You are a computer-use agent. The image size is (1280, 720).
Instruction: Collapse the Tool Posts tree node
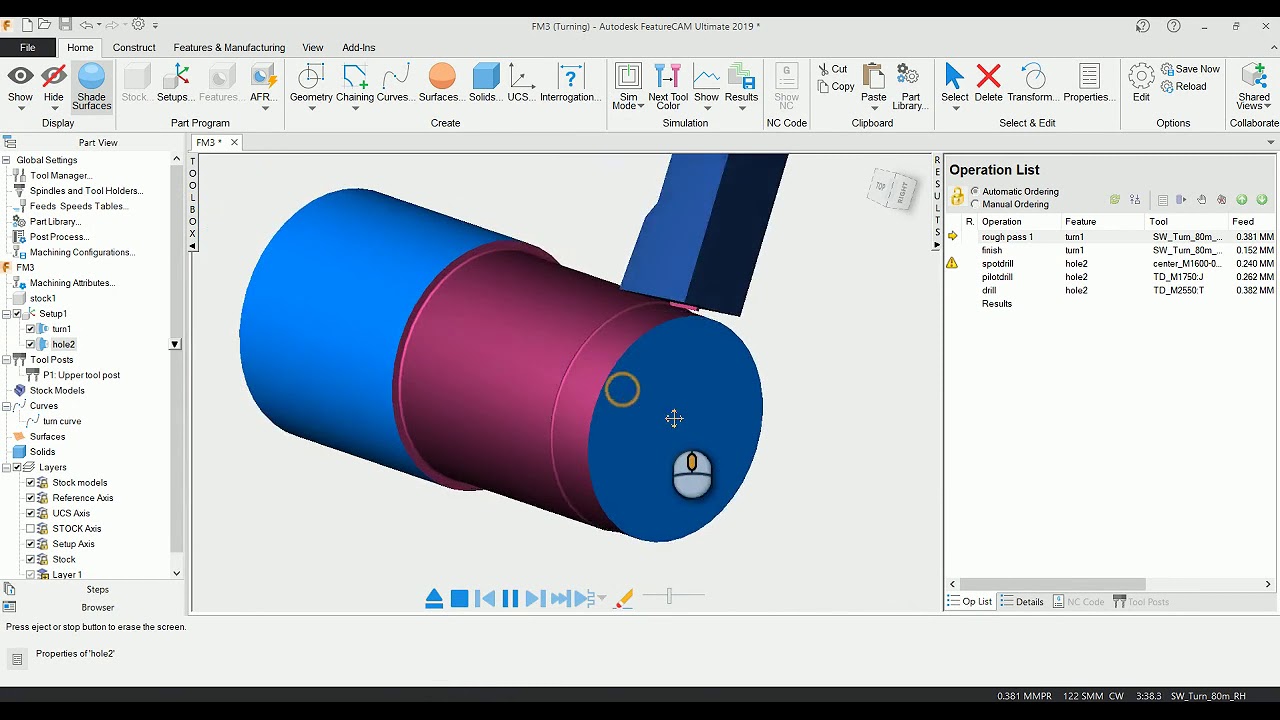(6, 360)
